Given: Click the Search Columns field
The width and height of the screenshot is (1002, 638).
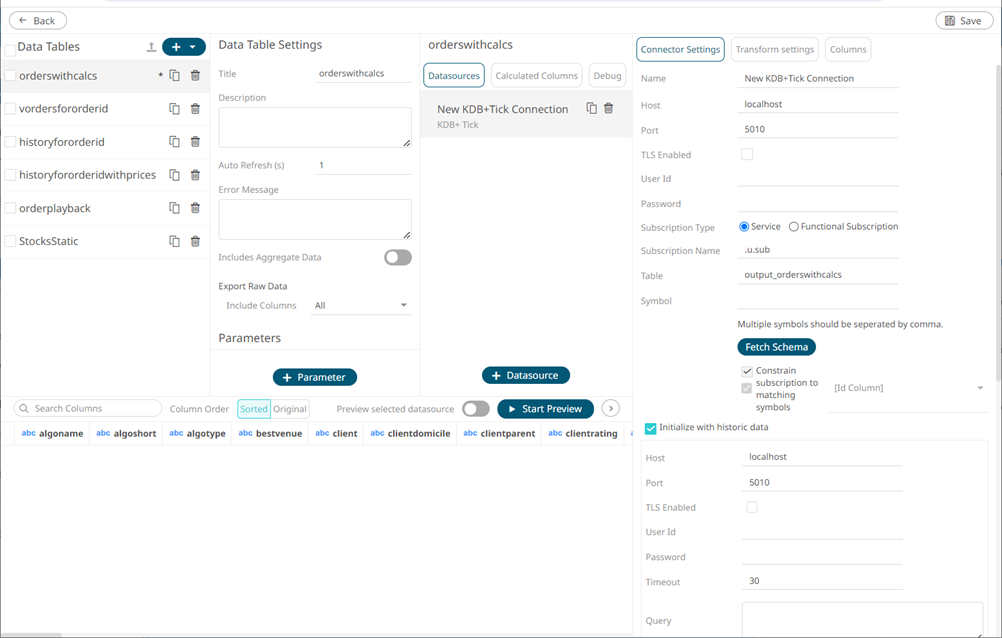Looking at the screenshot, I should pos(88,408).
